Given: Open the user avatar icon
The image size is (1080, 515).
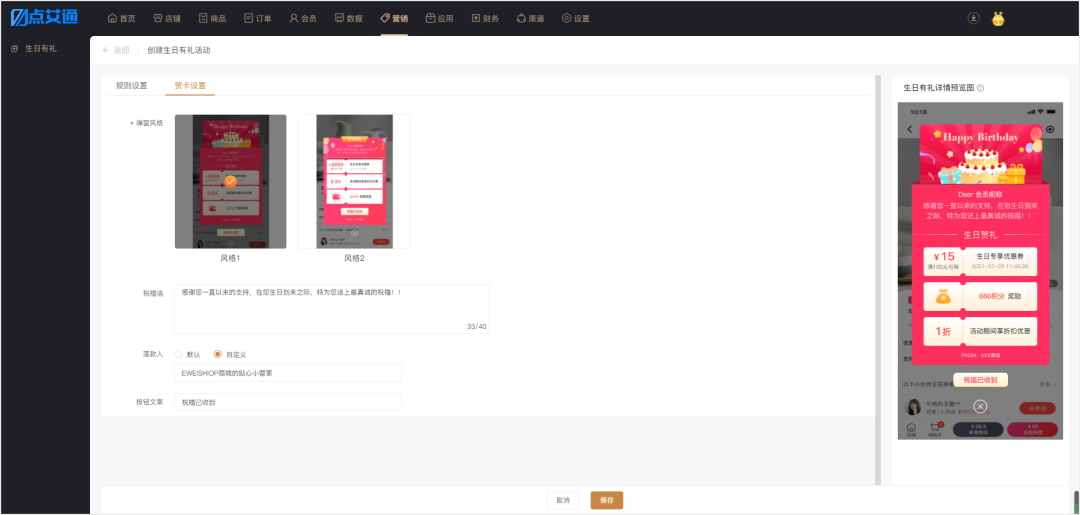Looking at the screenshot, I should 998,19.
